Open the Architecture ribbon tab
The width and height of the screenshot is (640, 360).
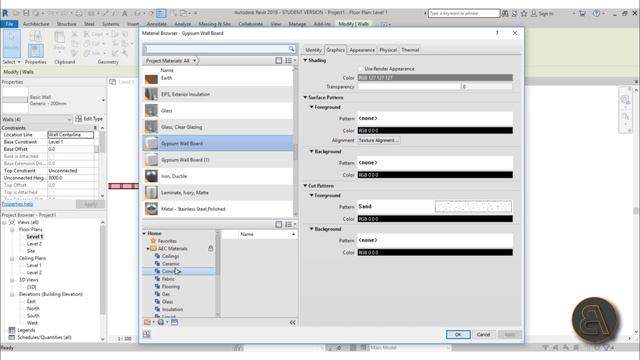tap(36, 24)
